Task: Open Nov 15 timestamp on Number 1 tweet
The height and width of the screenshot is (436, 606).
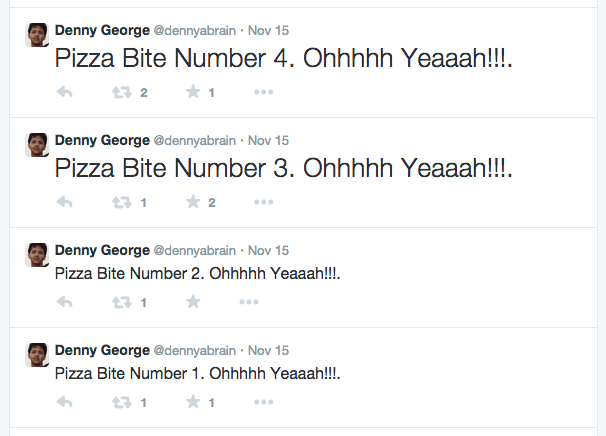Action: 268,351
